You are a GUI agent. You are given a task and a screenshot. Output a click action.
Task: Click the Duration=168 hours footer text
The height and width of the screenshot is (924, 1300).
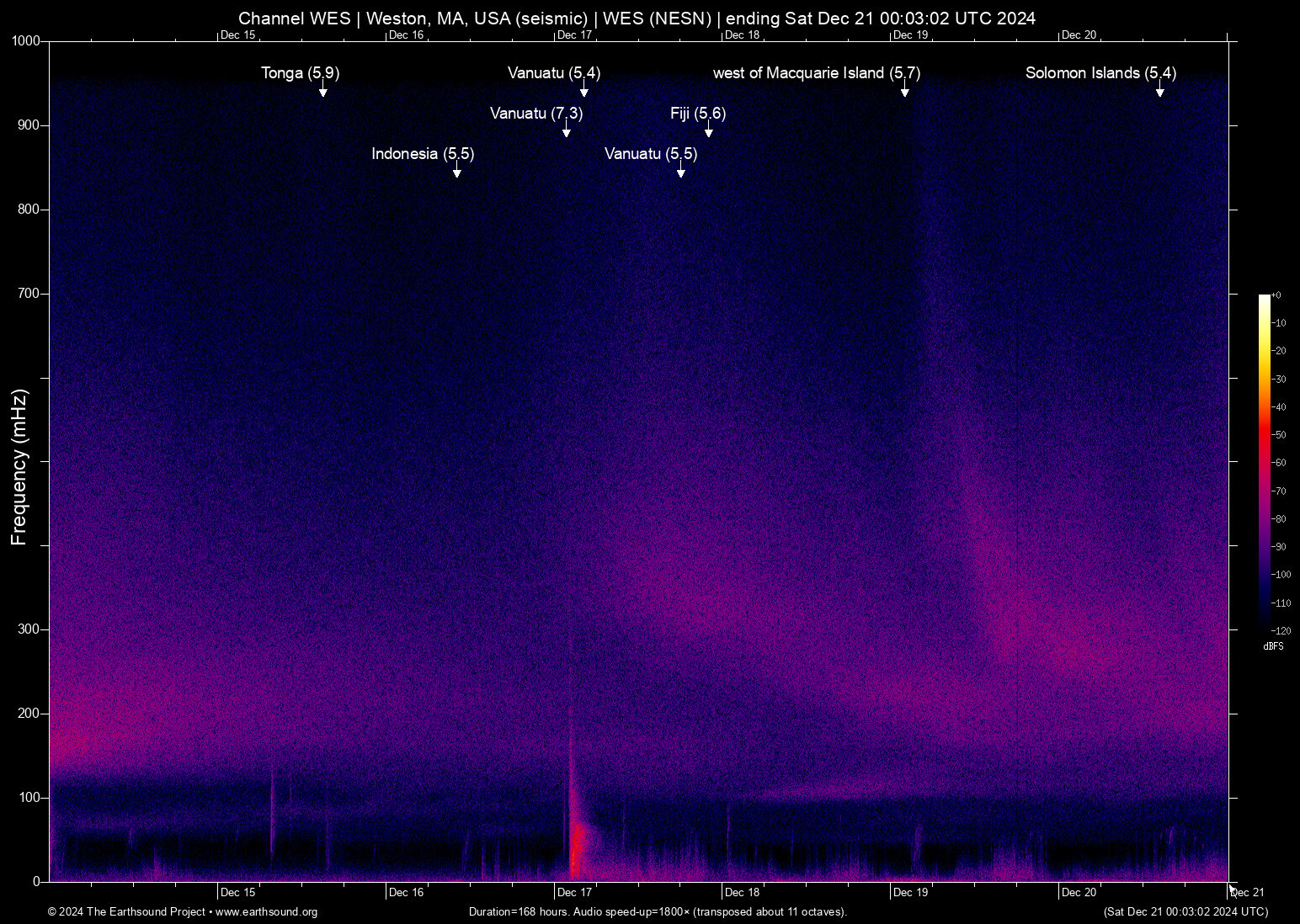[658, 912]
